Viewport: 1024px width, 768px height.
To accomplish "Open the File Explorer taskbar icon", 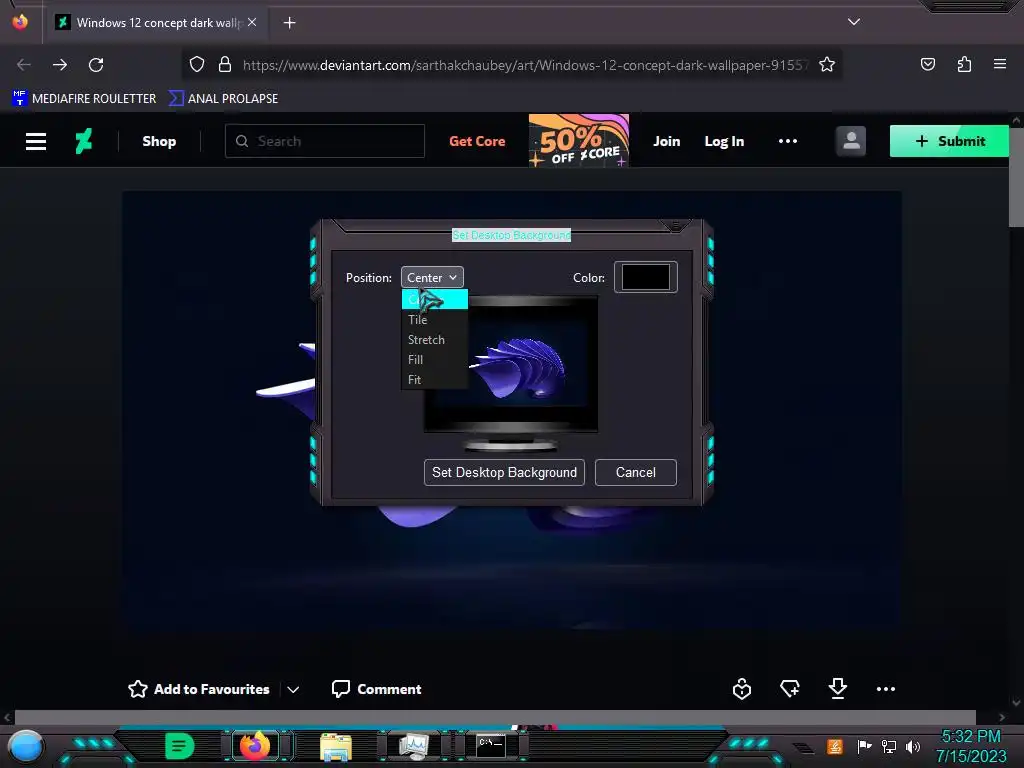I will coord(336,746).
